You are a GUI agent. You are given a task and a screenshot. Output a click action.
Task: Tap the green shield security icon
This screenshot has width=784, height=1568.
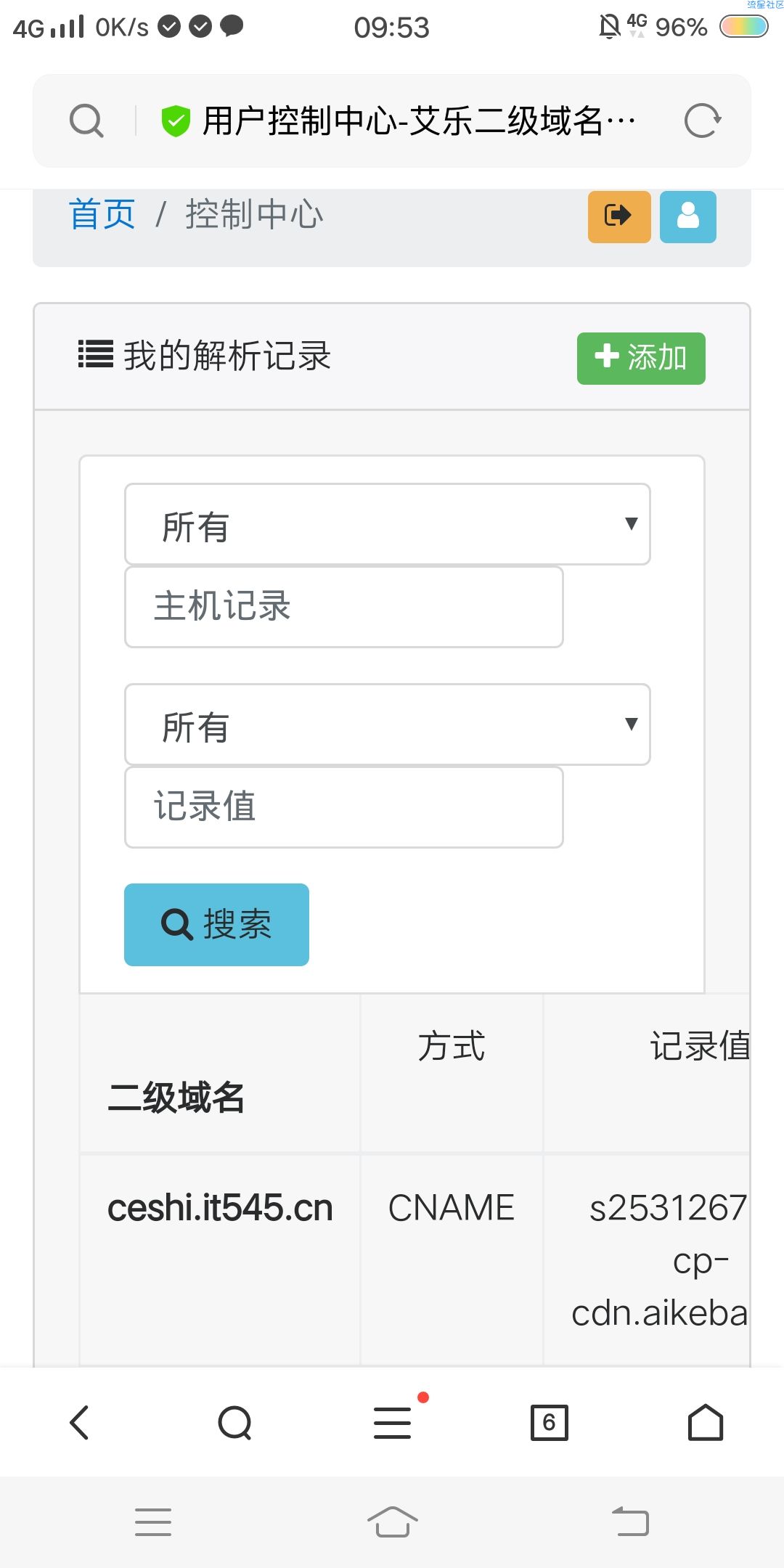(175, 121)
